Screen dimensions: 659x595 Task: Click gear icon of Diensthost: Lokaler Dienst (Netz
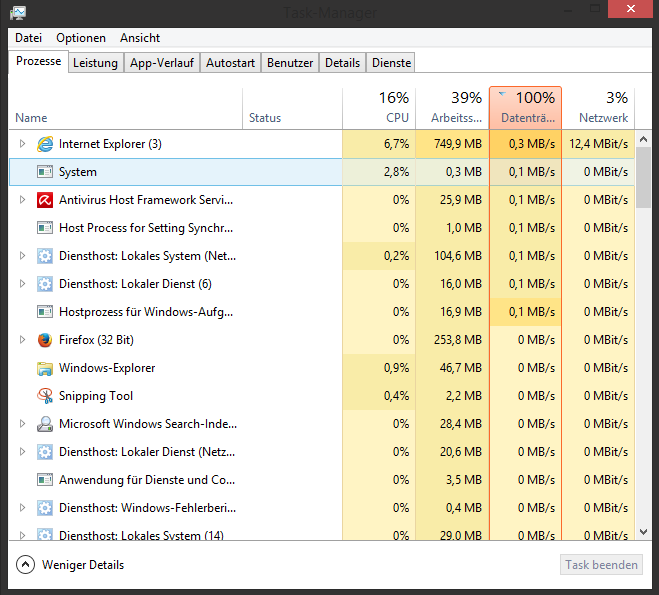click(45, 452)
